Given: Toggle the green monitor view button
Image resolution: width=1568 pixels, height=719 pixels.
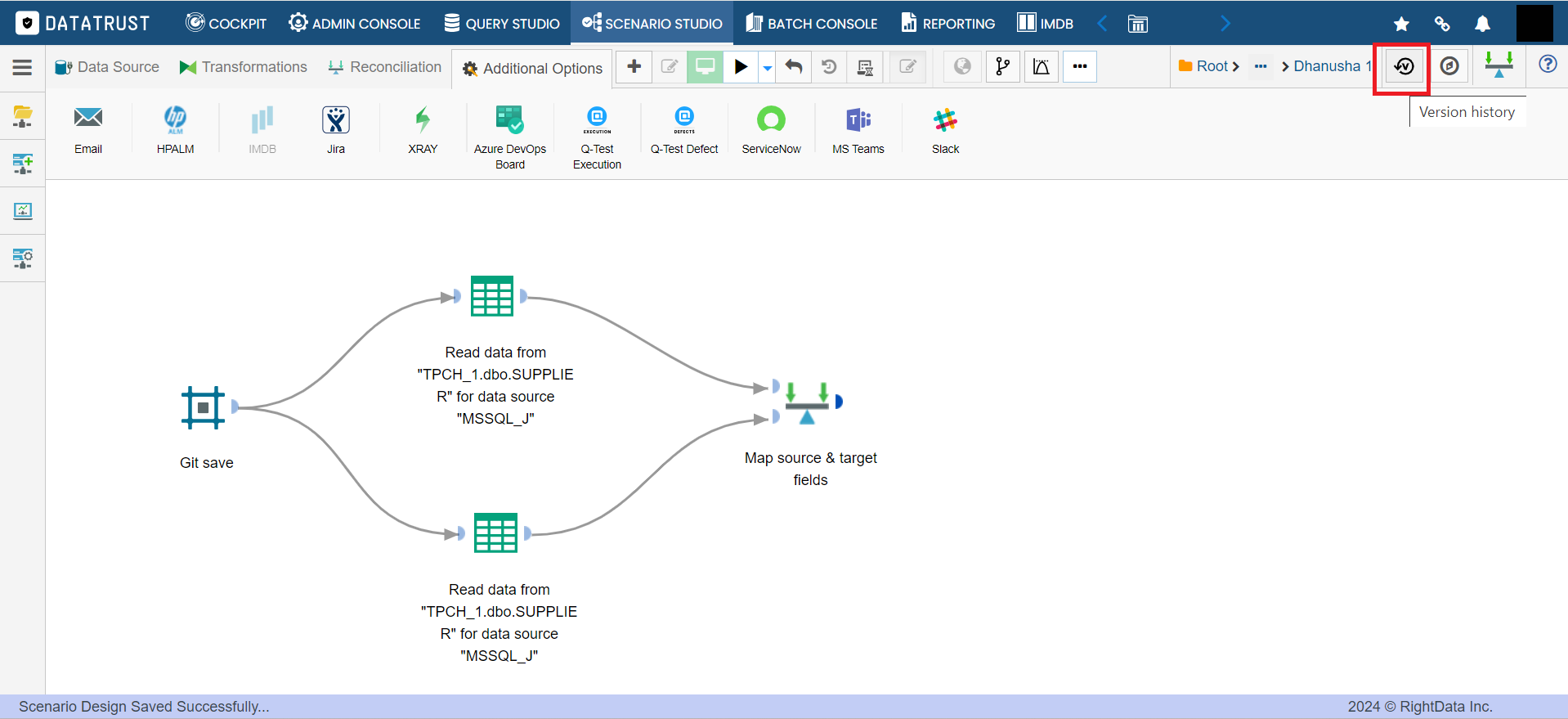Looking at the screenshot, I should coord(705,67).
